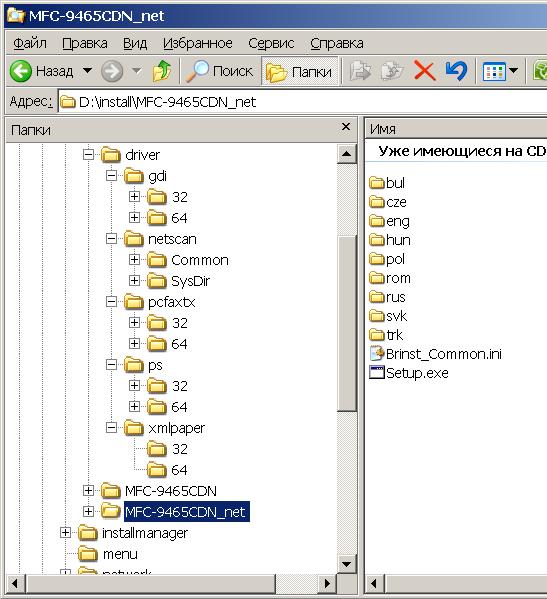This screenshot has width=547, height=599.
Task: Toggle the Папки folders pane button
Action: point(300,71)
